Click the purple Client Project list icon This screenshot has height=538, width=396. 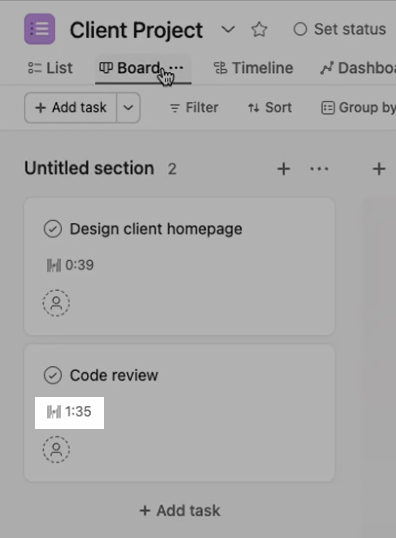tap(39, 29)
